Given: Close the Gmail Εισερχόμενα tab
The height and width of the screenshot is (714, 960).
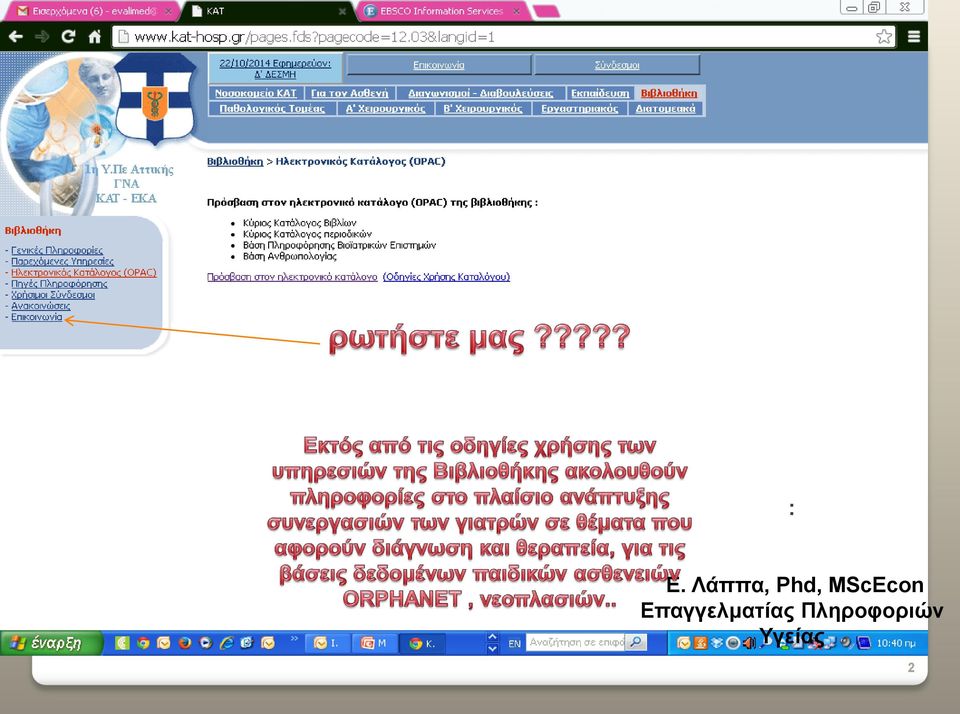Looking at the screenshot, I should pyautogui.click(x=168, y=11).
